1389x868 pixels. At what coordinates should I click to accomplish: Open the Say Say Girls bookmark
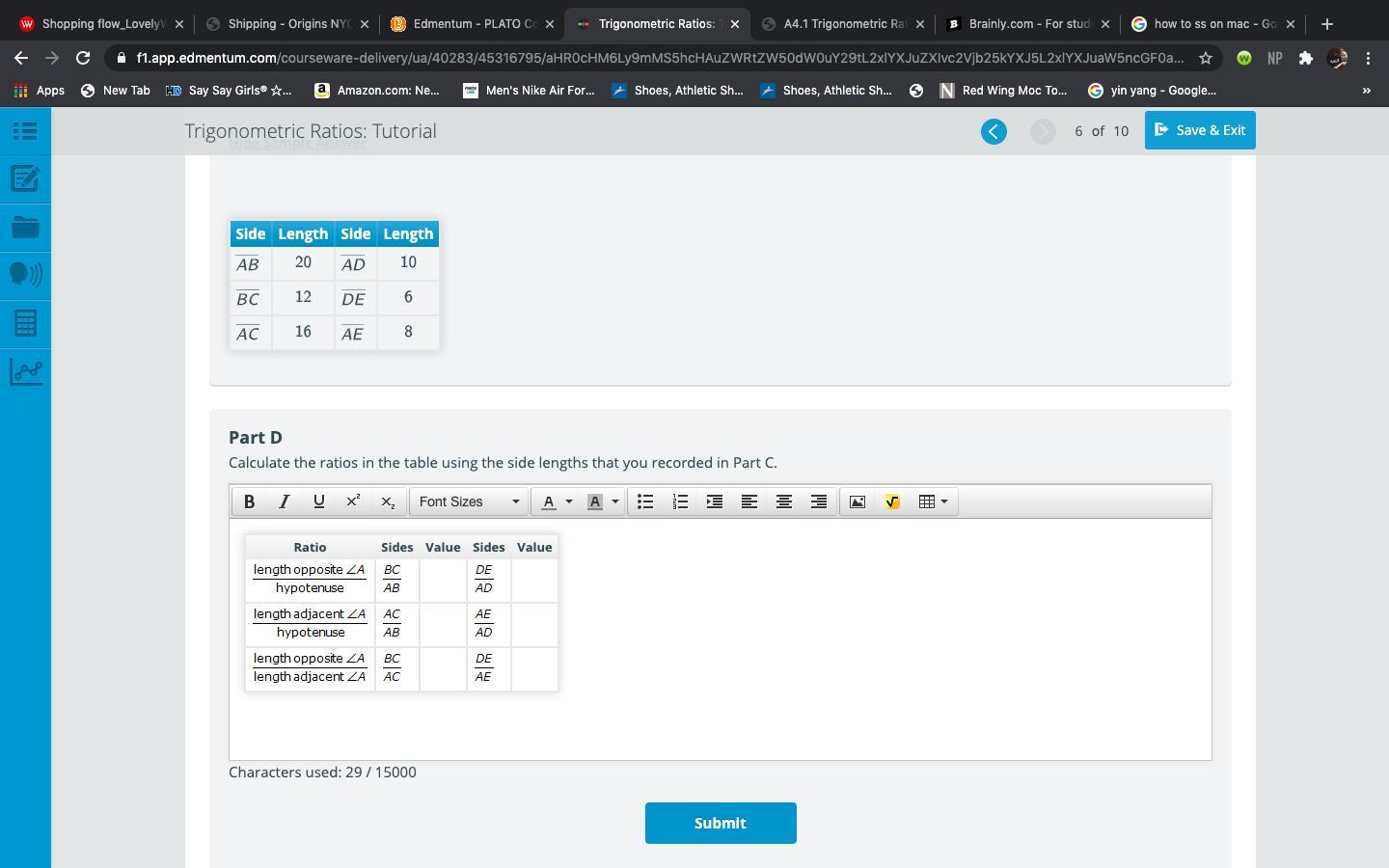point(229,91)
